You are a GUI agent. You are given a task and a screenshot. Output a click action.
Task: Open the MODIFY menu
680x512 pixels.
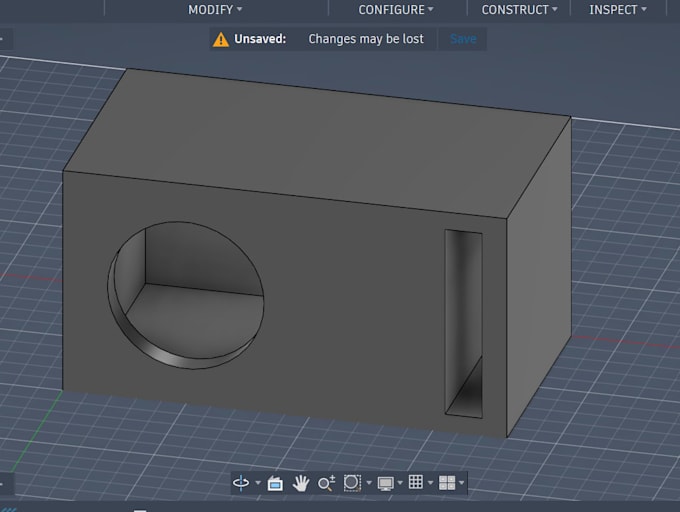point(215,10)
